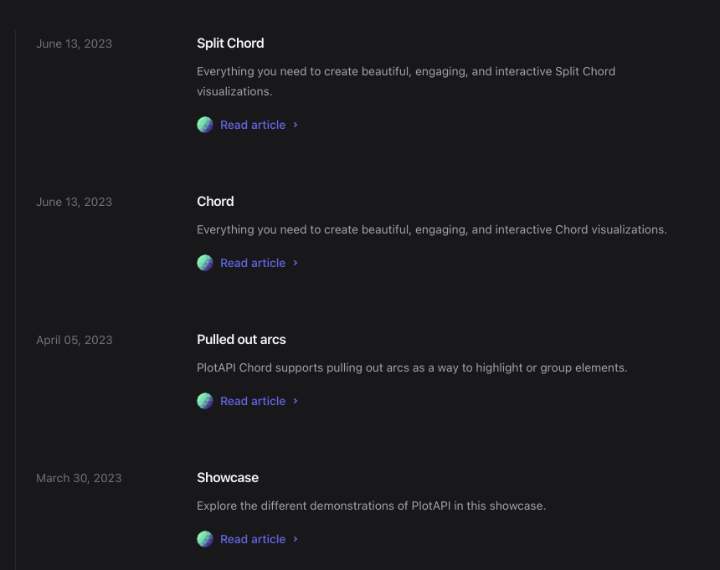Click the avatar icon under Pulled out arcs
Viewport: 720px width, 570px height.
coord(205,401)
